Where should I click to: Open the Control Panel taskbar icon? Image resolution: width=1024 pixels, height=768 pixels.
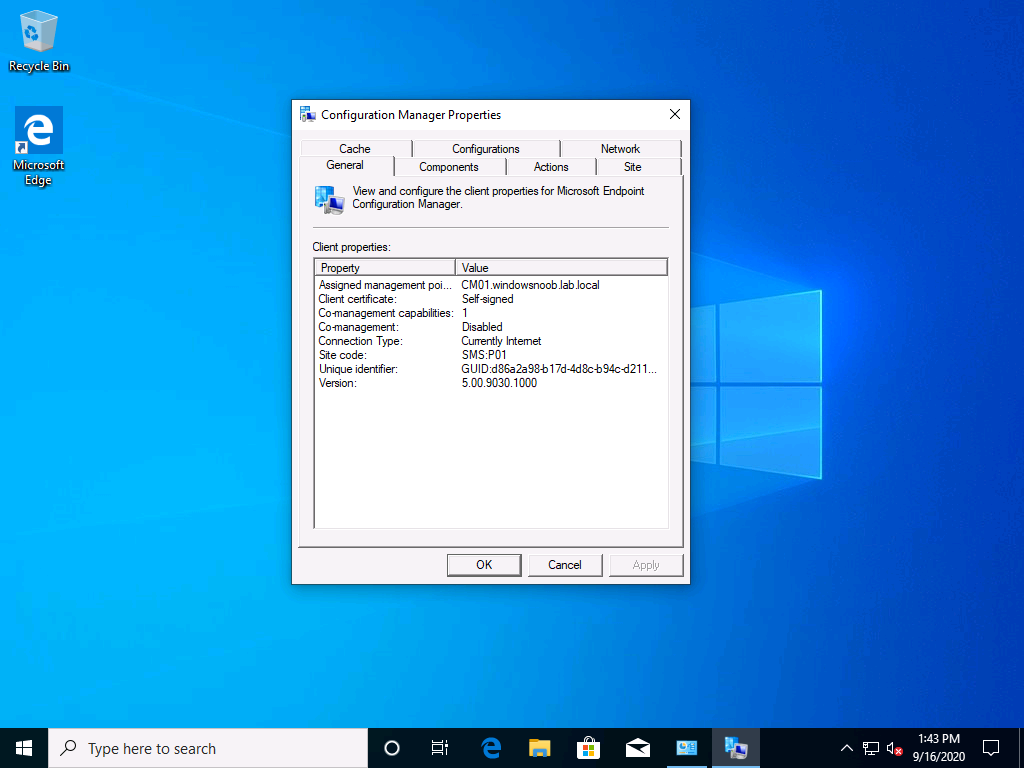686,748
